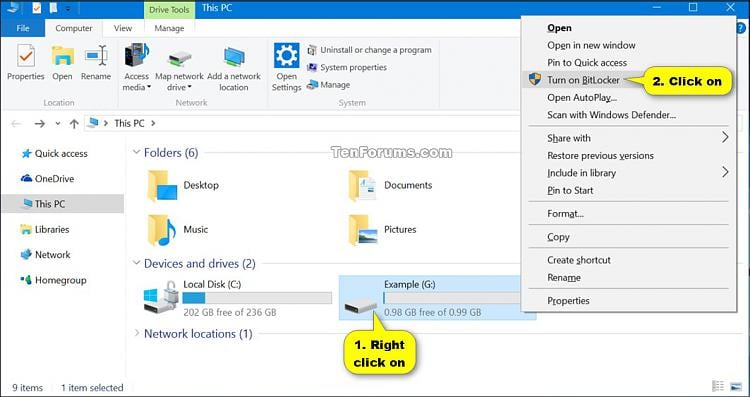Click Local Disk (C:) usage bar
Screen dimensions: 750x397
click(x=257, y=298)
